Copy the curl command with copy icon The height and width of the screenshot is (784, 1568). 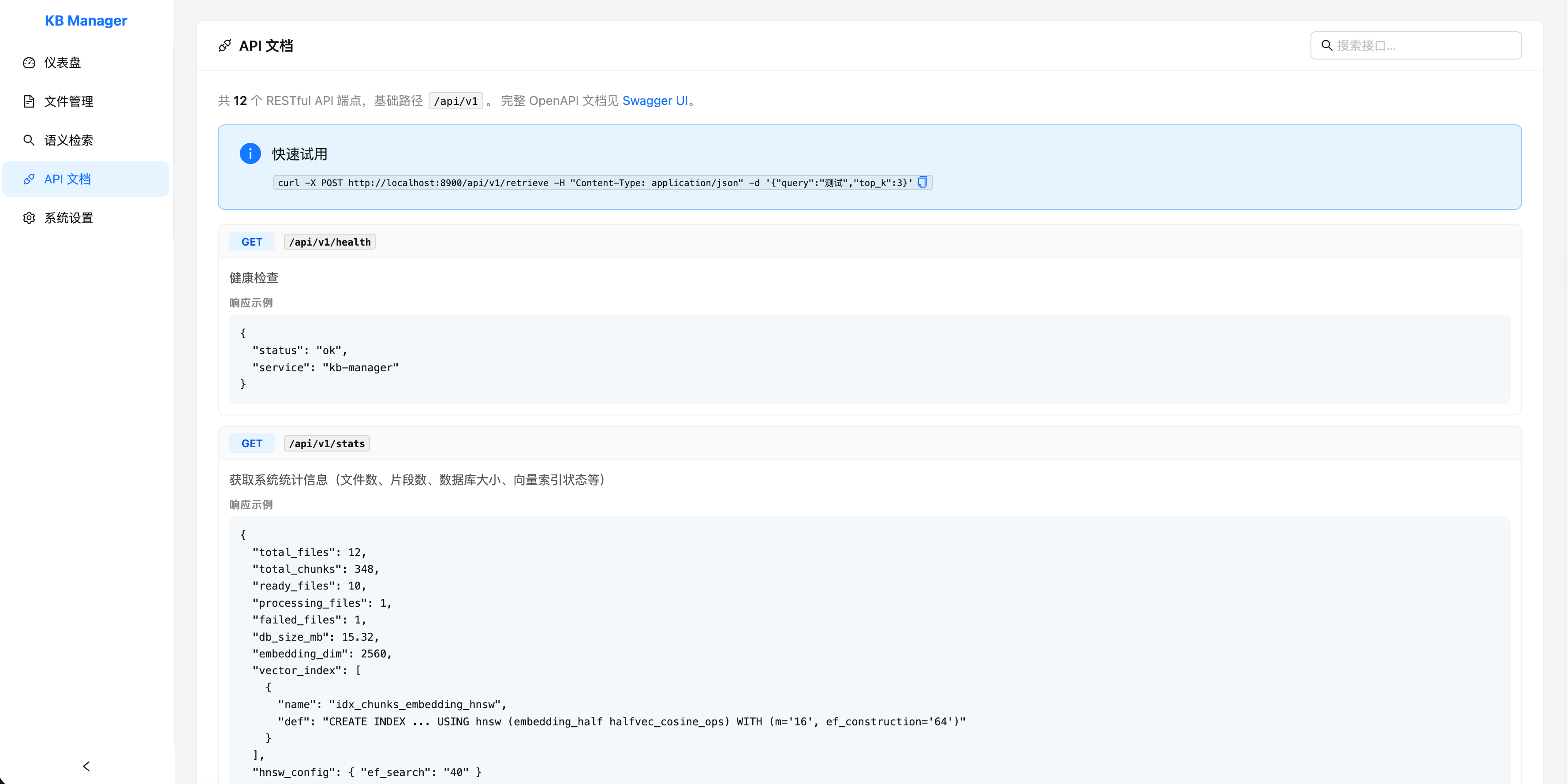tap(922, 182)
